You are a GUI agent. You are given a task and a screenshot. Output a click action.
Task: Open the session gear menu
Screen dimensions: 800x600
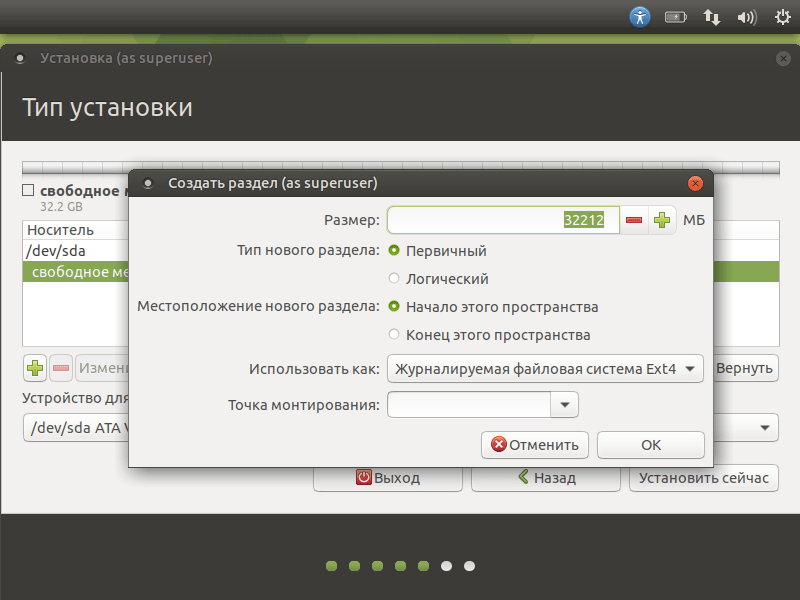point(782,17)
